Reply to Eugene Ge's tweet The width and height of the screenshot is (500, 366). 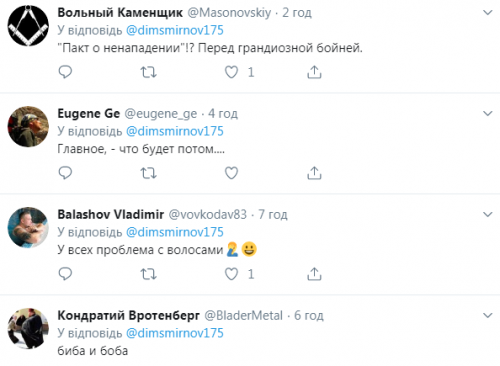[x=65, y=173]
